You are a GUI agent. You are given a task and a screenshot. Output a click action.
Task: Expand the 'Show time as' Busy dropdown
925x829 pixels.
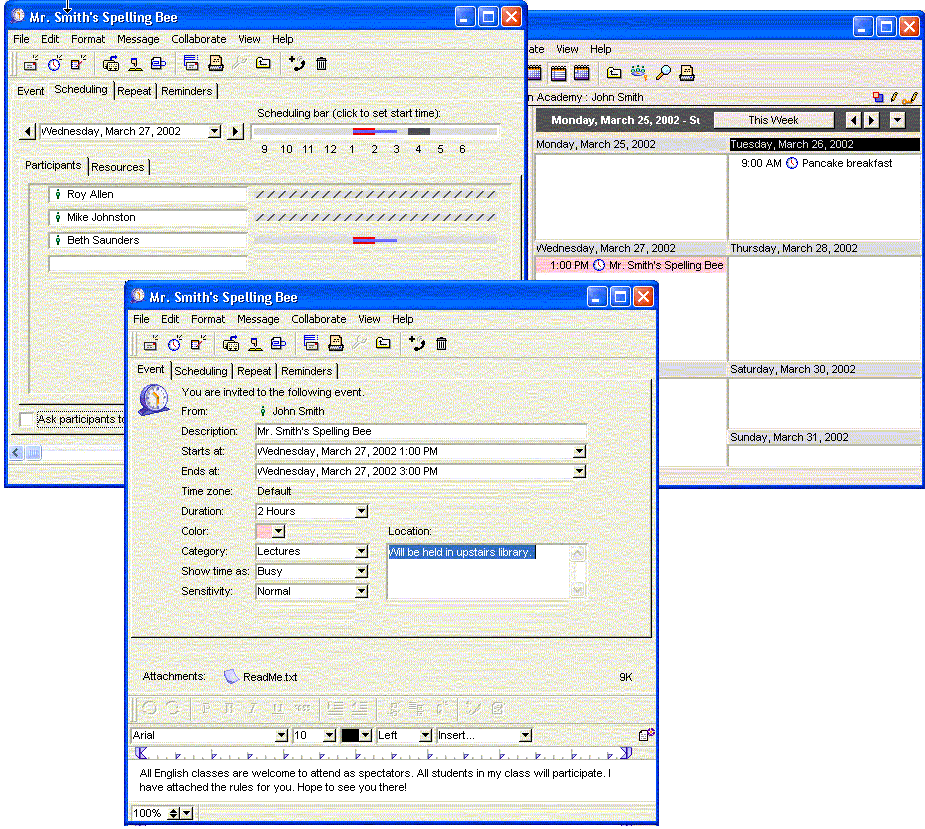click(361, 572)
